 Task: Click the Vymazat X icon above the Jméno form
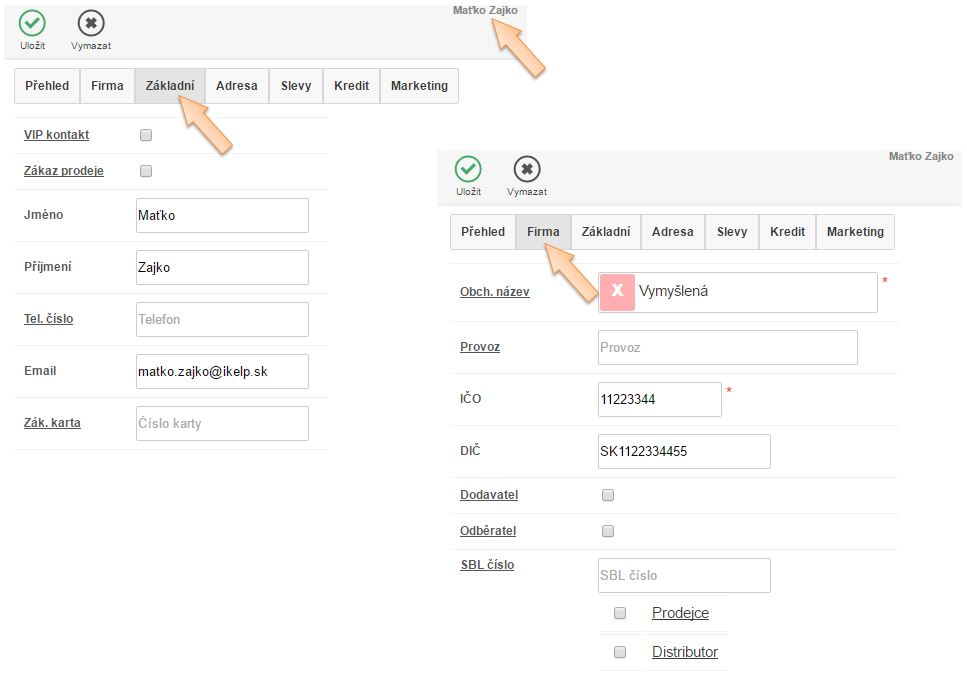[x=91, y=24]
